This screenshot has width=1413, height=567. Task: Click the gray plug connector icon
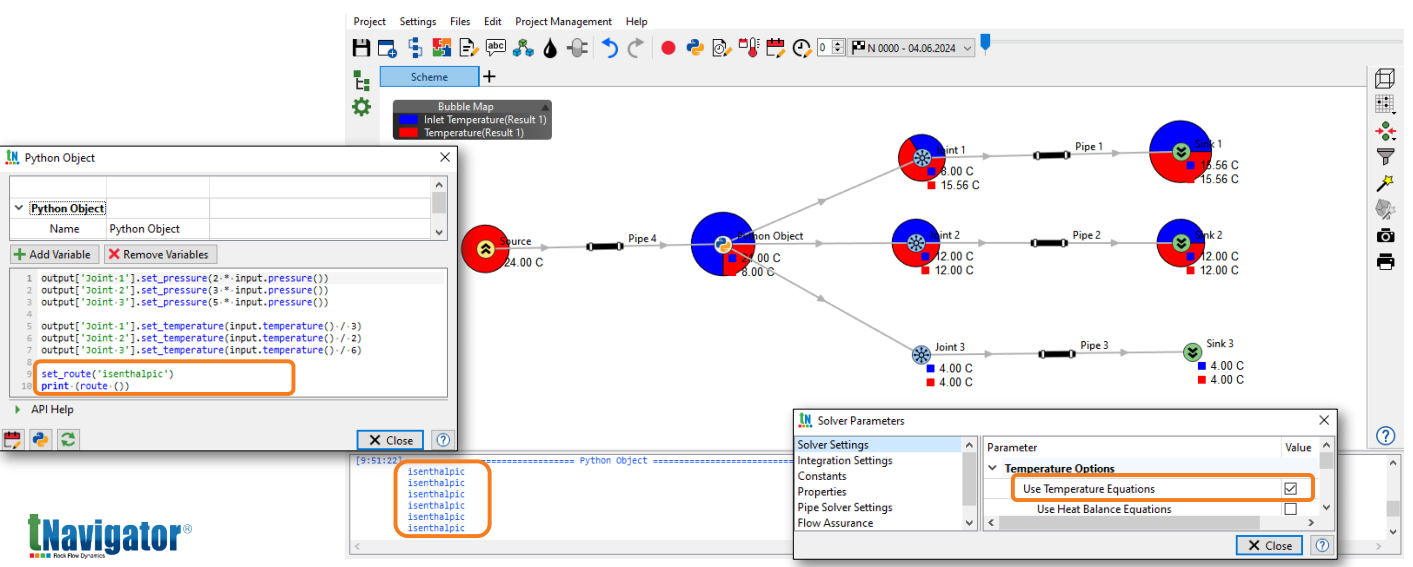(x=577, y=48)
